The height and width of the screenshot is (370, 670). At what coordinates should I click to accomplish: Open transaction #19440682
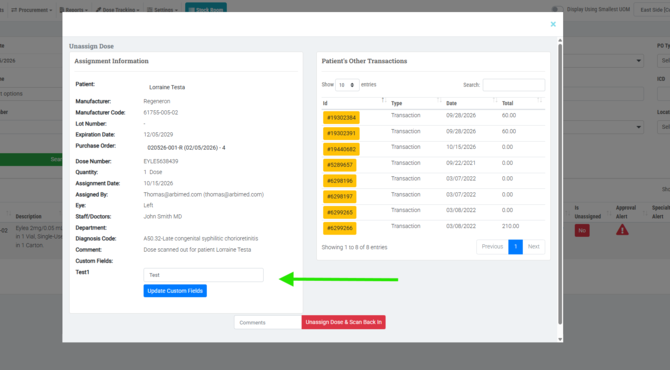[x=341, y=149]
